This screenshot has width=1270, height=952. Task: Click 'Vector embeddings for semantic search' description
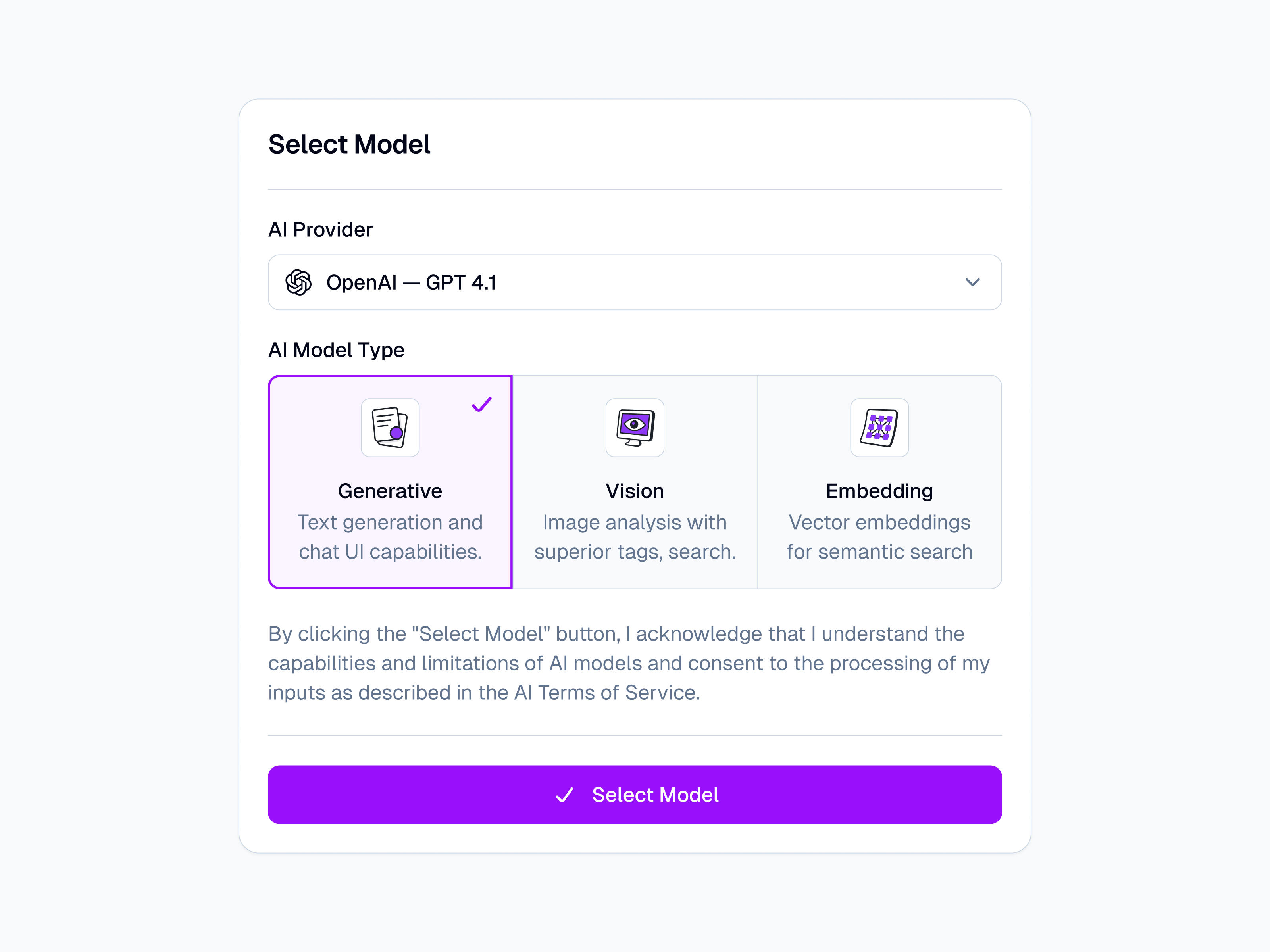coord(879,537)
